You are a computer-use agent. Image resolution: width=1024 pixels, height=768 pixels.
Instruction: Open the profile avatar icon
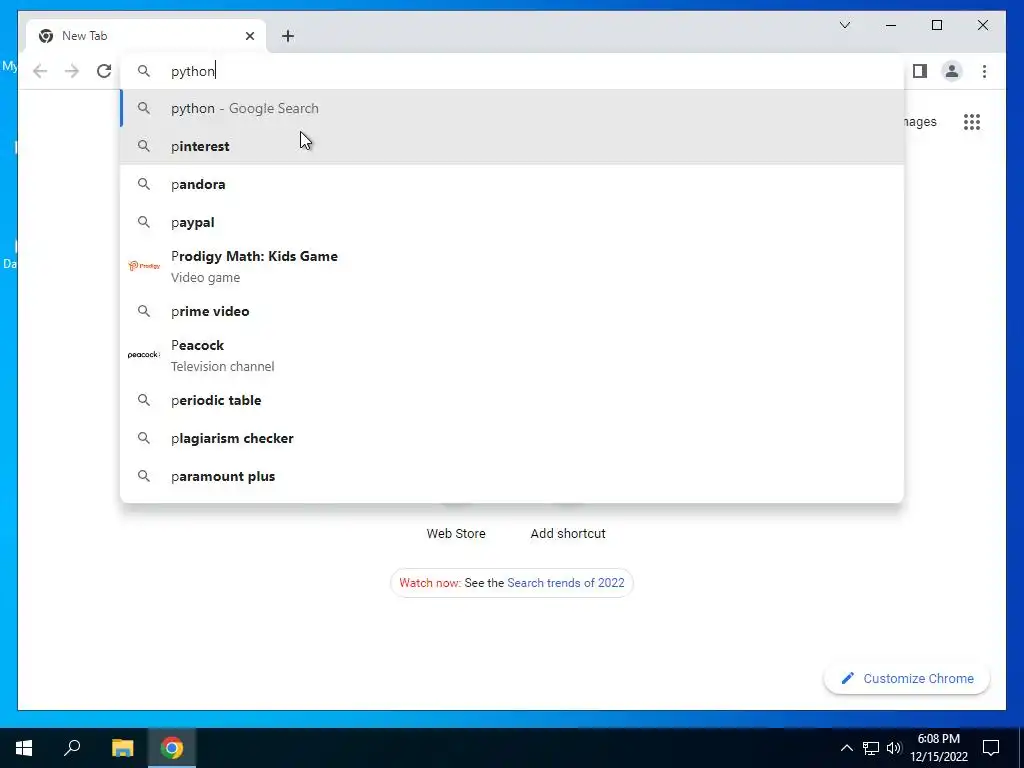point(952,71)
